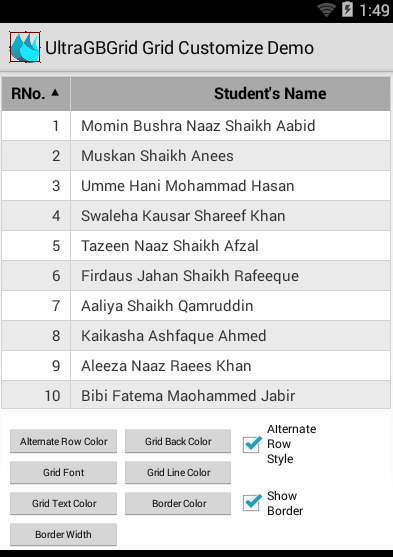Sort by the Student's Name column header

231,94
